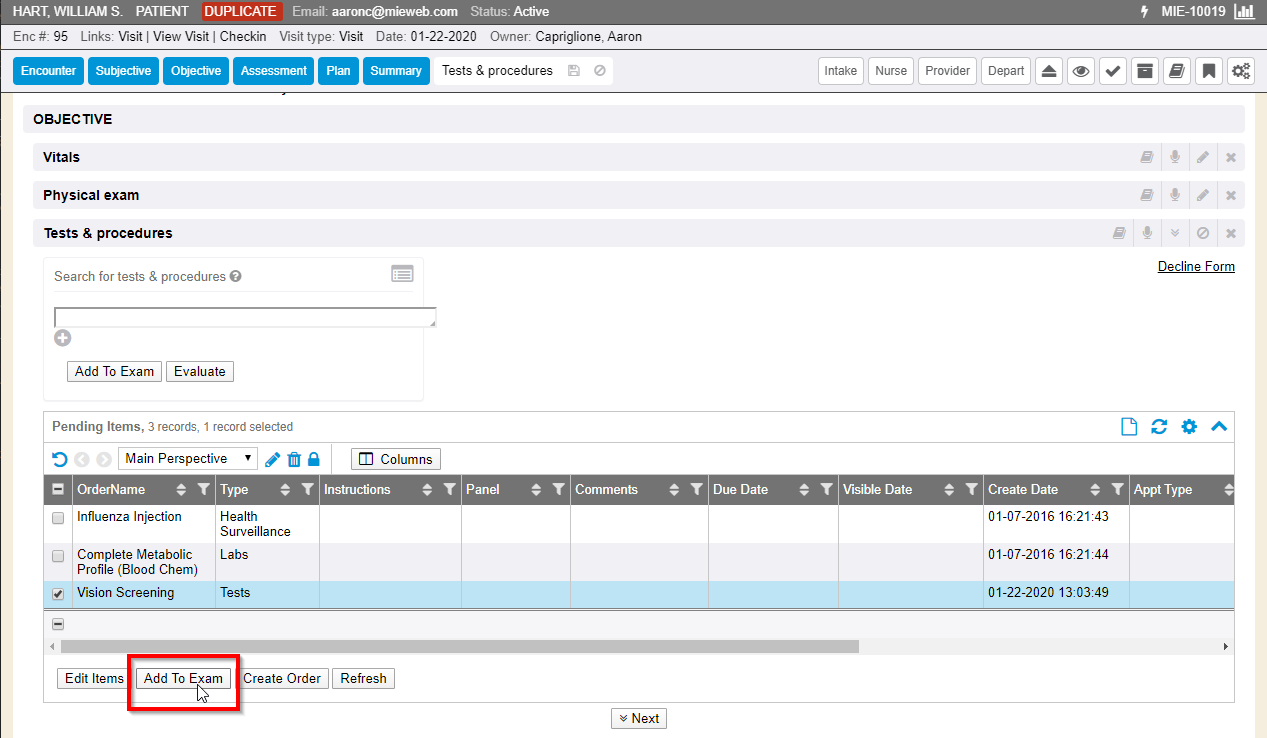The height and width of the screenshot is (738, 1267).
Task: Click the checkmark icon in the top toolbar
Action: (x=1112, y=71)
